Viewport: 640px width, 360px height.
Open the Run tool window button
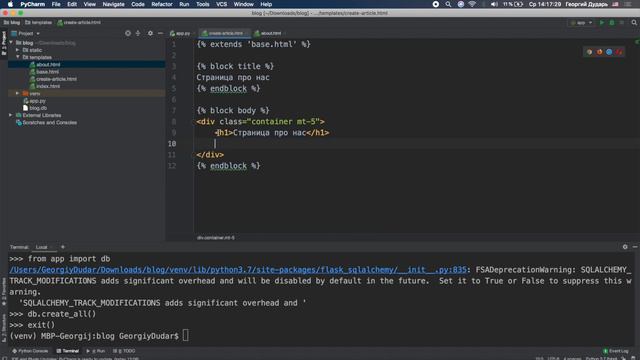pyautogui.click(x=96, y=351)
